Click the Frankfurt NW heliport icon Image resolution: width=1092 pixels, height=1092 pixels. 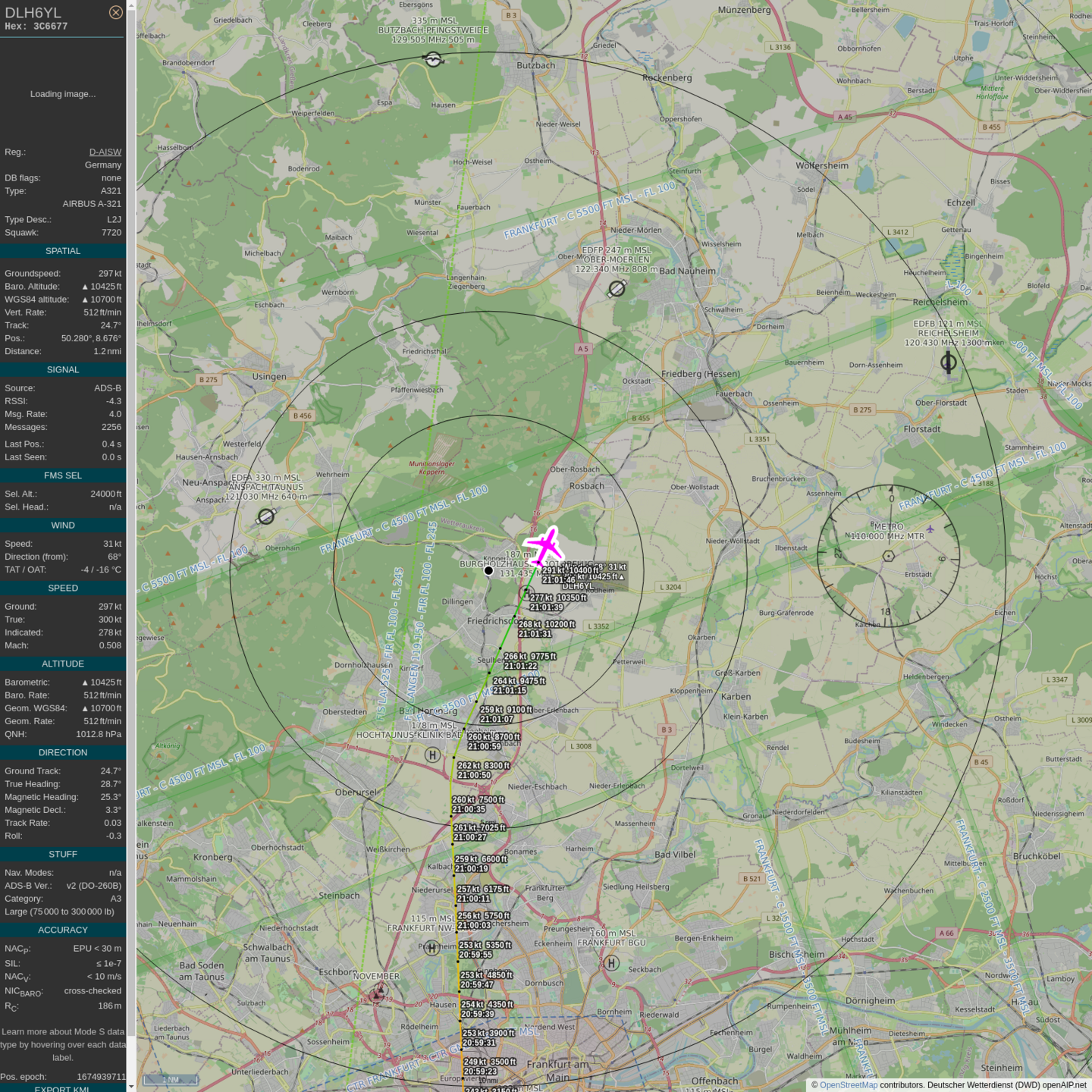pyautogui.click(x=432, y=947)
